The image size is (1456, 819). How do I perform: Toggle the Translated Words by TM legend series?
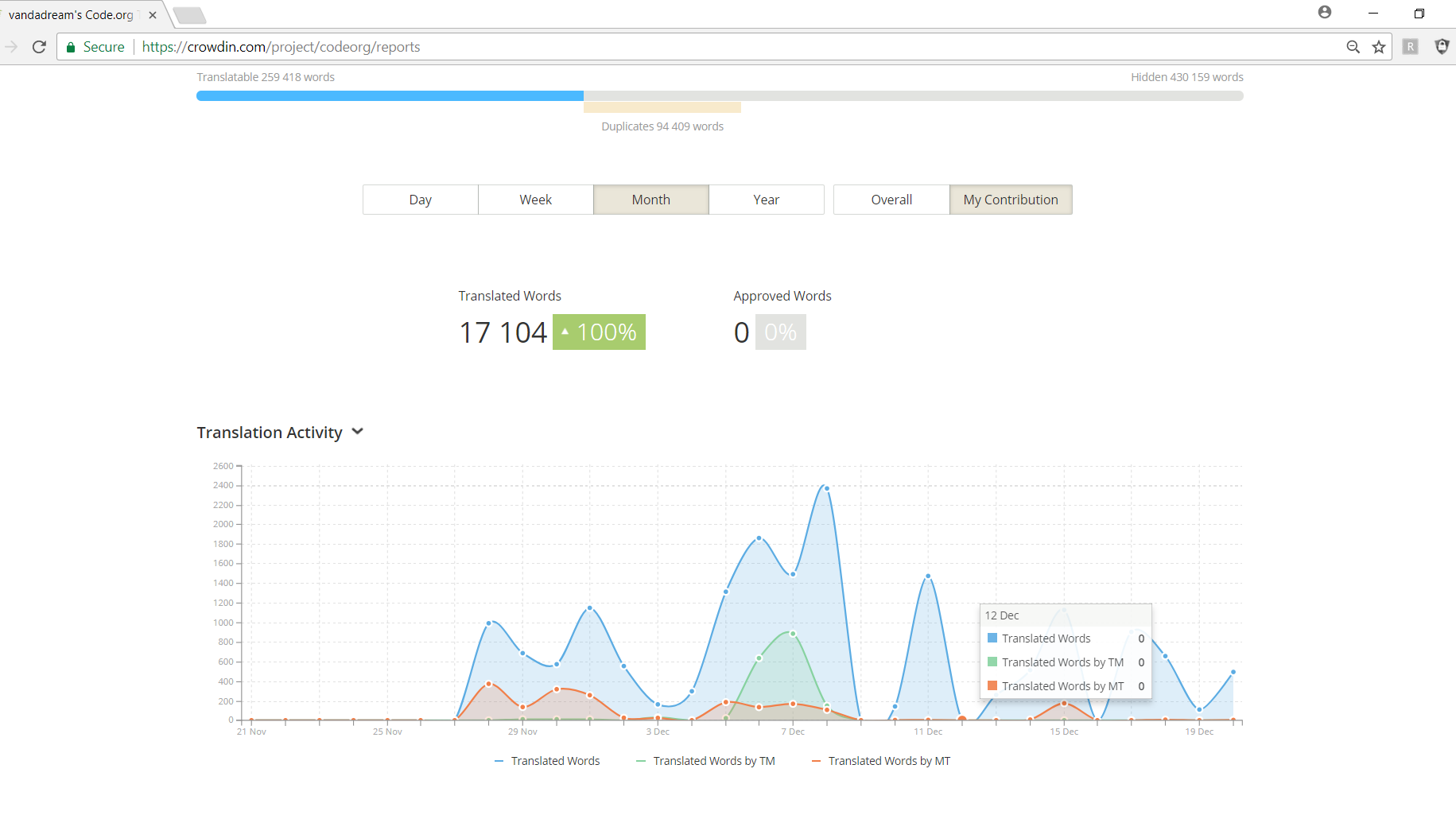point(705,761)
